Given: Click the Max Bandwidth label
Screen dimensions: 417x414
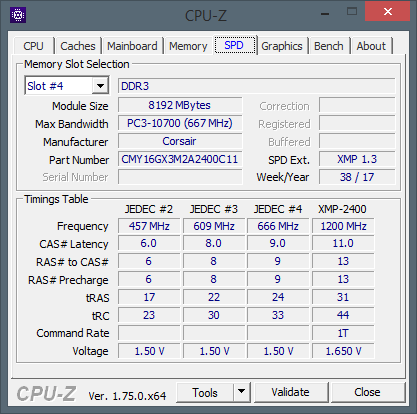Looking at the screenshot, I should coord(72,124).
